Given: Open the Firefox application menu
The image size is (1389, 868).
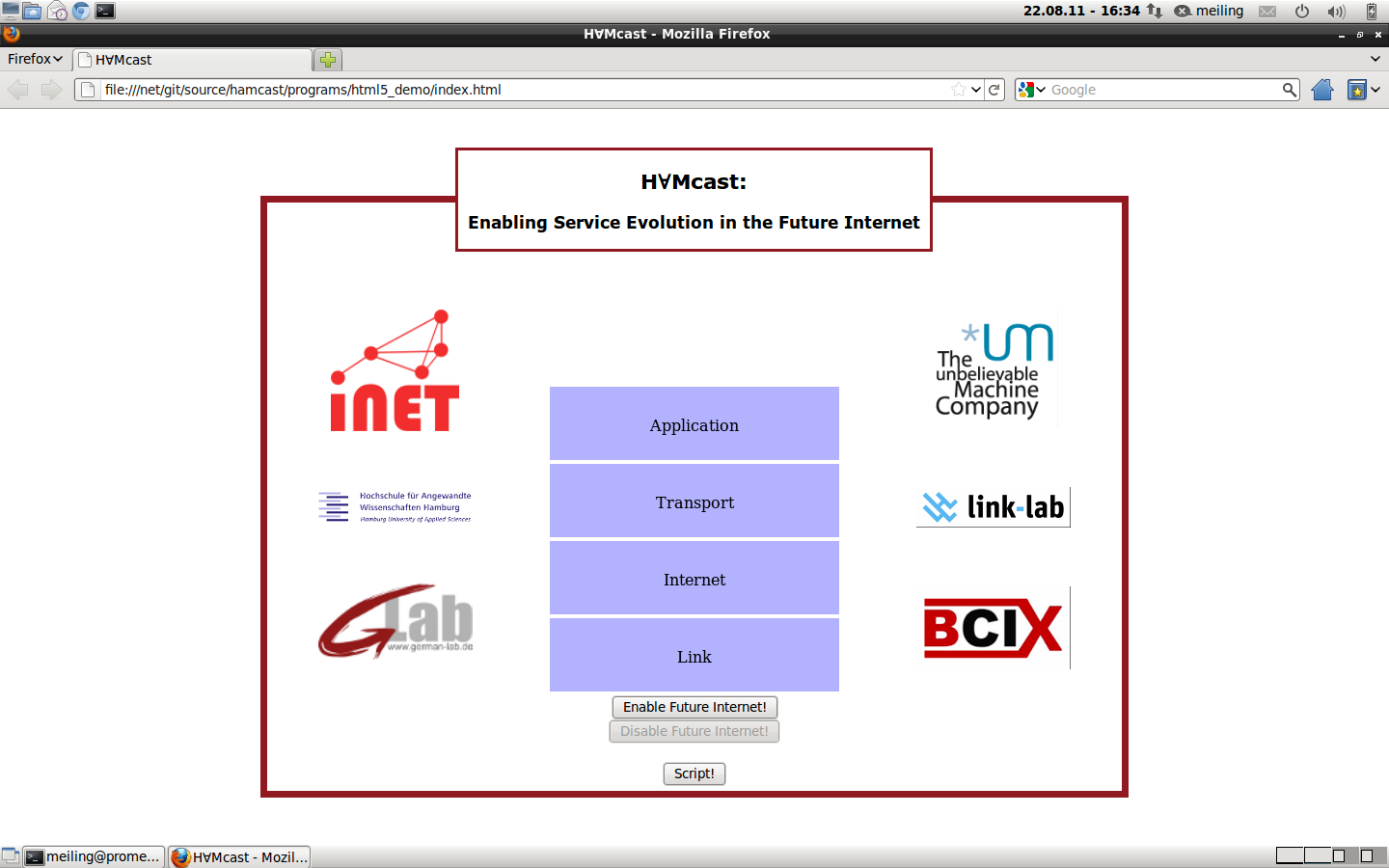Looking at the screenshot, I should tap(35, 59).
